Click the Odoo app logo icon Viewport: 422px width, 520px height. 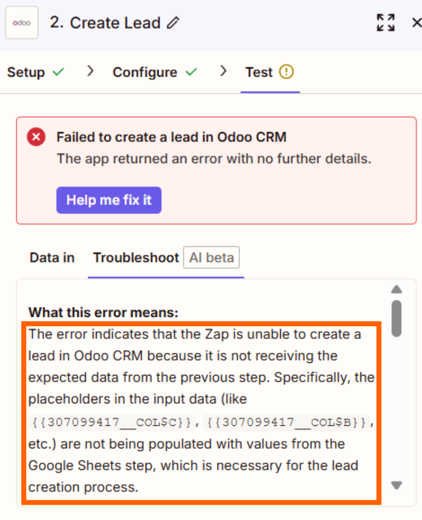tap(22, 23)
